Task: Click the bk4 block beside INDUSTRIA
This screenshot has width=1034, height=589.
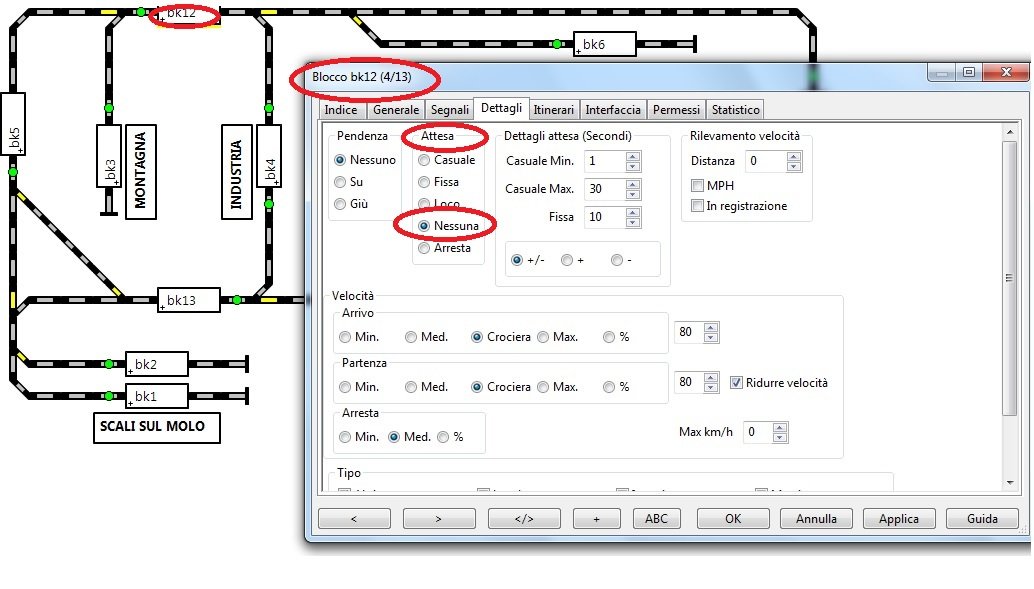Action: click(x=268, y=156)
